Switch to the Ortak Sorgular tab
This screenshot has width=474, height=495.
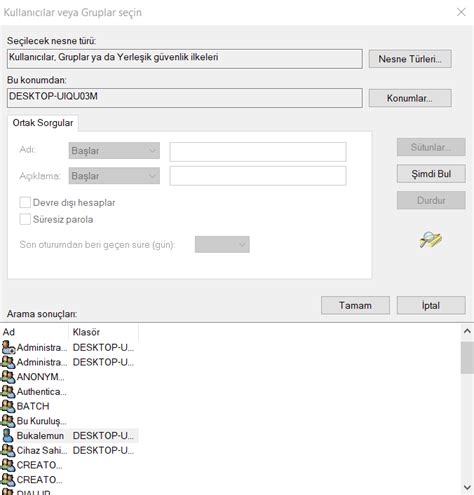point(43,123)
